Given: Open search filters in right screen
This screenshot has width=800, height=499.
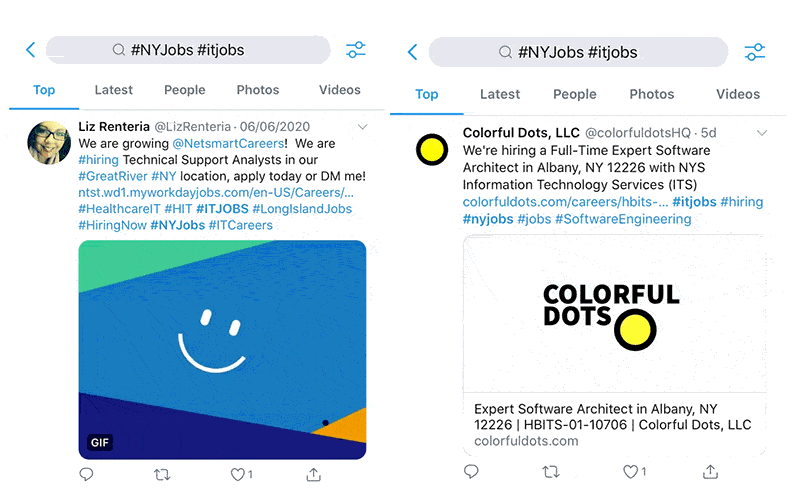Looking at the screenshot, I should [x=755, y=52].
